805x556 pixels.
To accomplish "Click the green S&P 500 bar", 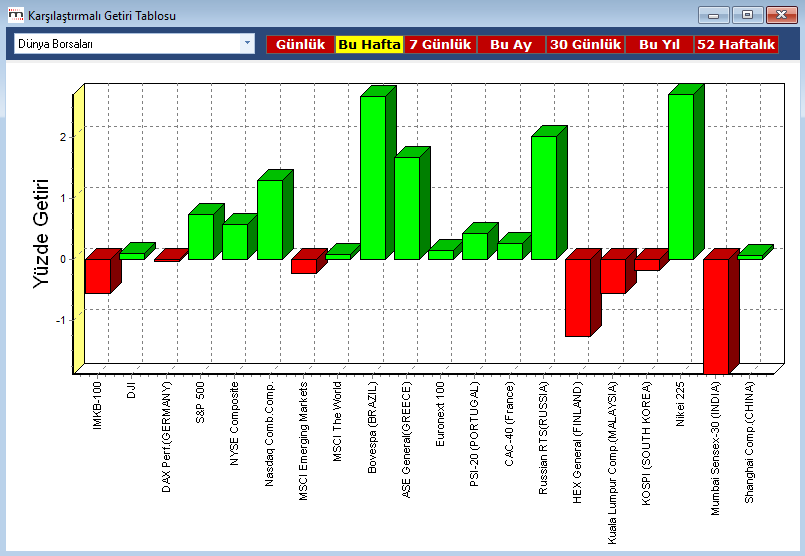I will pyautogui.click(x=201, y=237).
